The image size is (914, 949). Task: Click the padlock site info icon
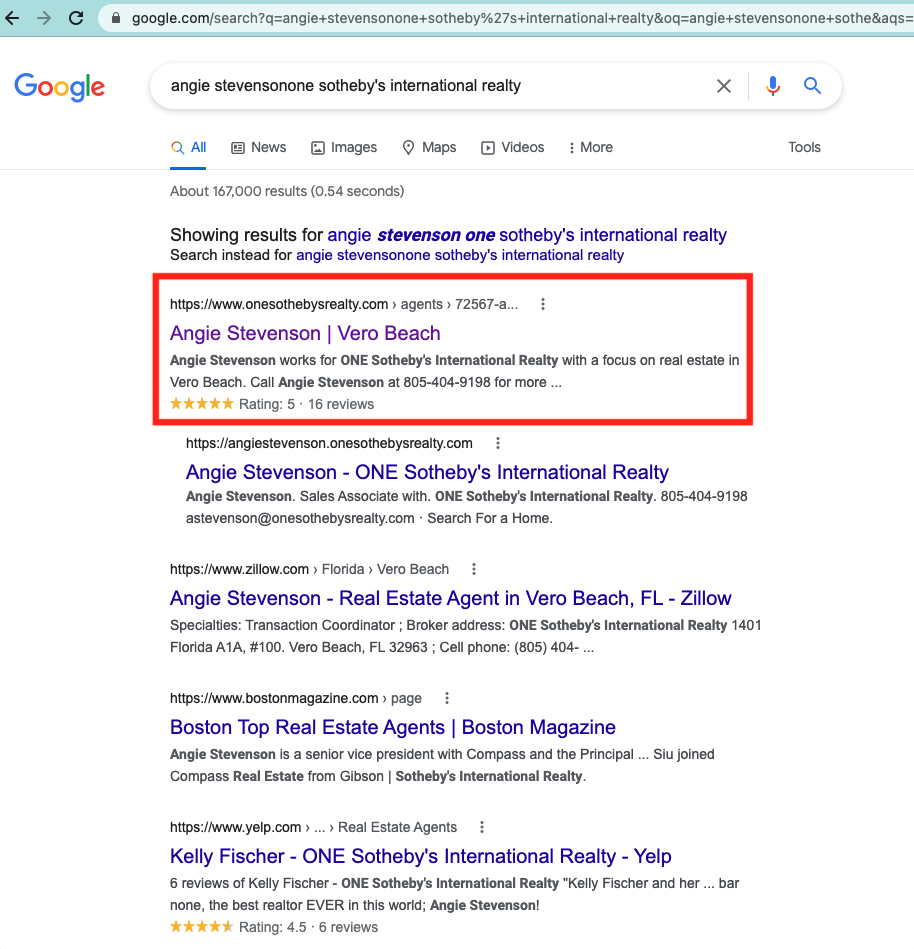pyautogui.click(x=116, y=18)
